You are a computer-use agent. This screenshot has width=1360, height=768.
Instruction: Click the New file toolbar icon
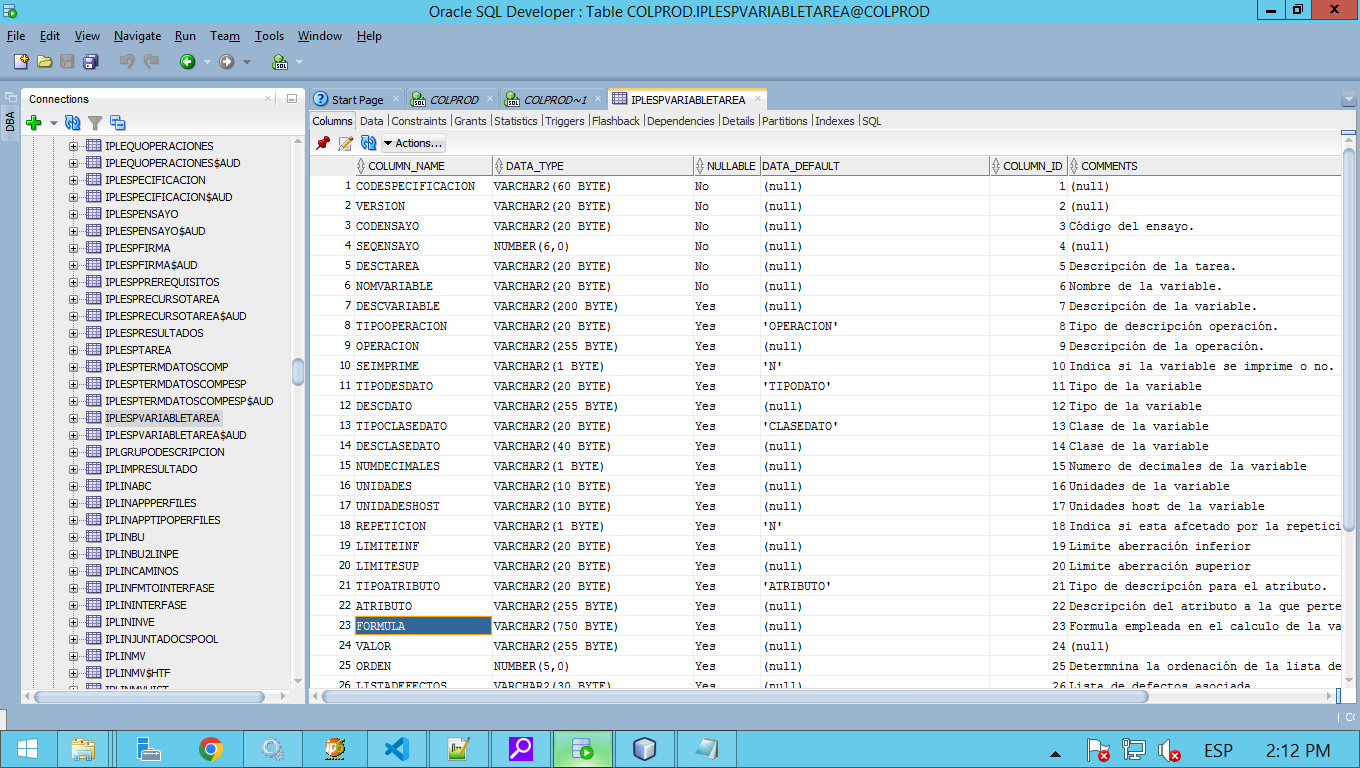(21, 61)
